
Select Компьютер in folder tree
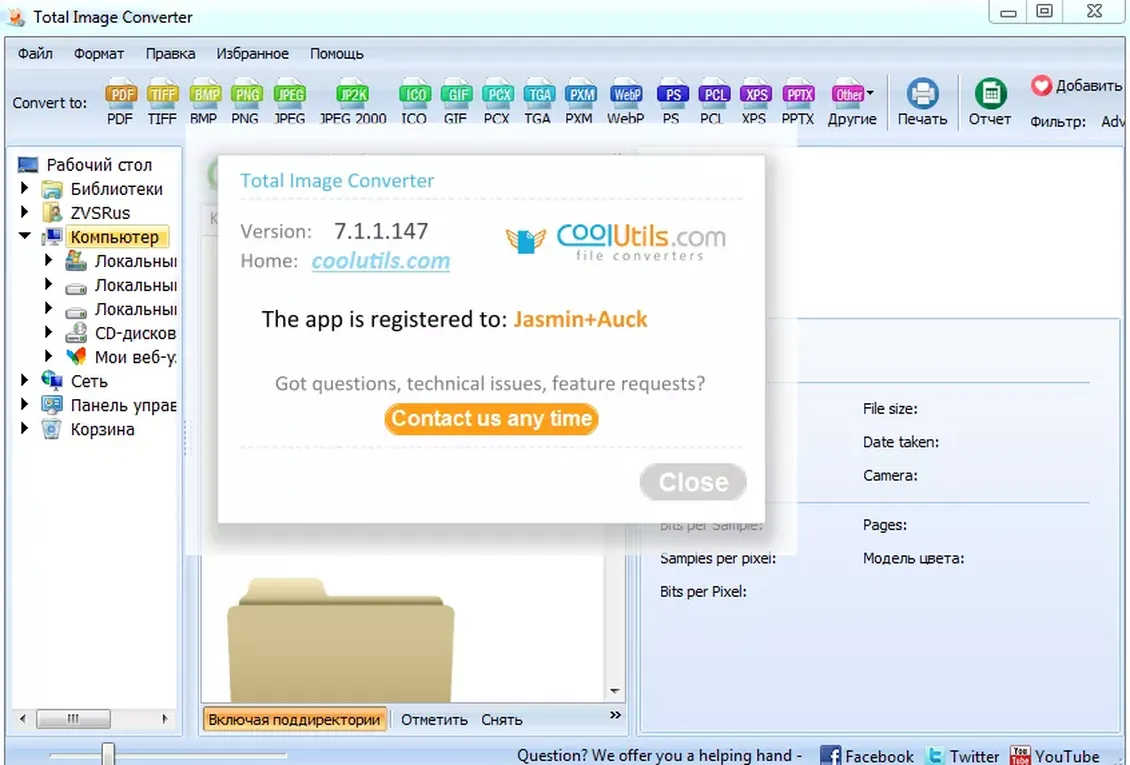115,237
